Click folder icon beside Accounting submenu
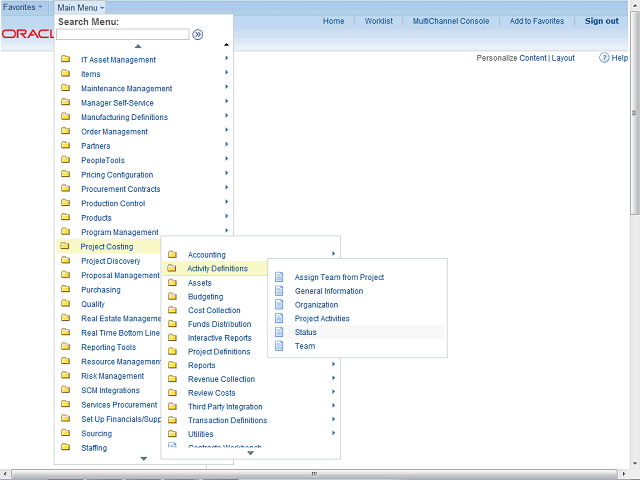This screenshot has width=640, height=480. tap(172, 255)
